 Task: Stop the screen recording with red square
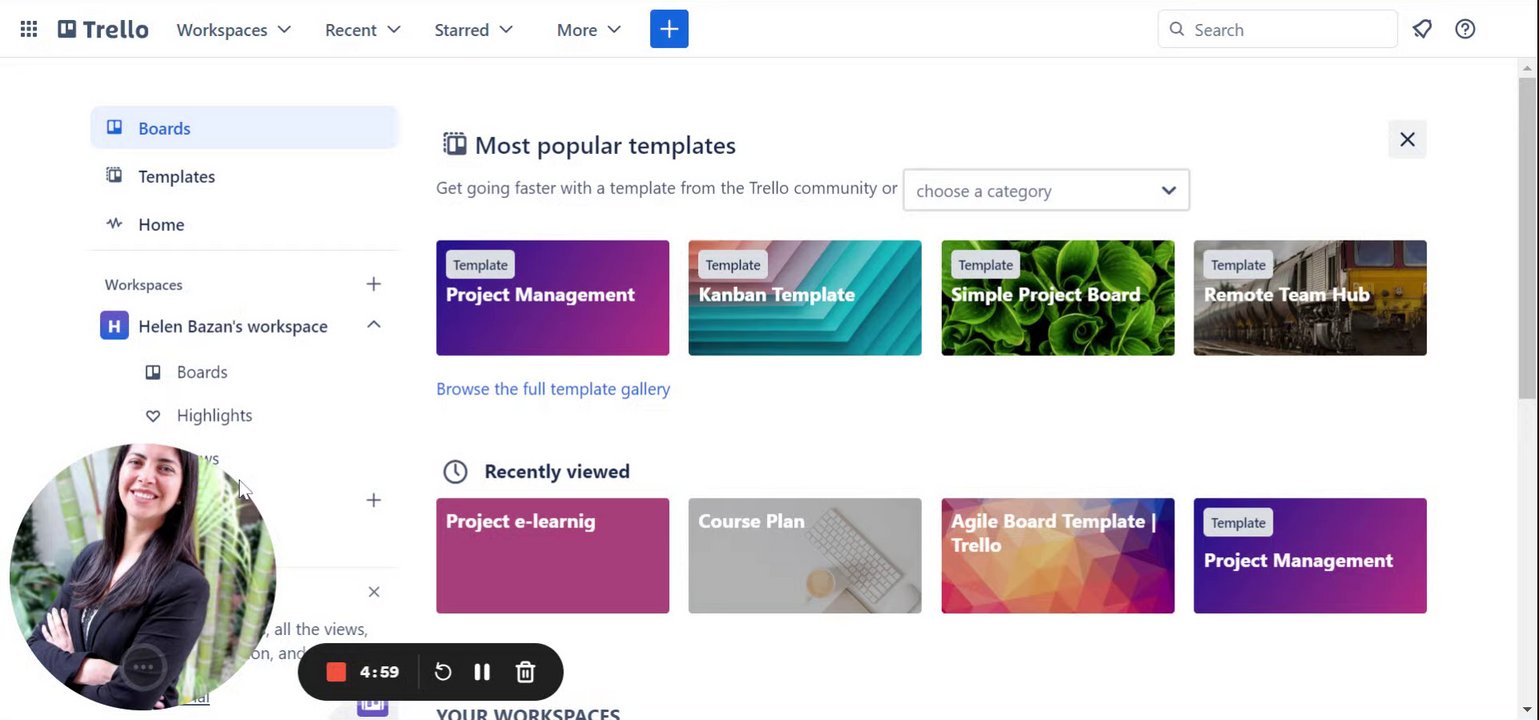[x=336, y=672]
